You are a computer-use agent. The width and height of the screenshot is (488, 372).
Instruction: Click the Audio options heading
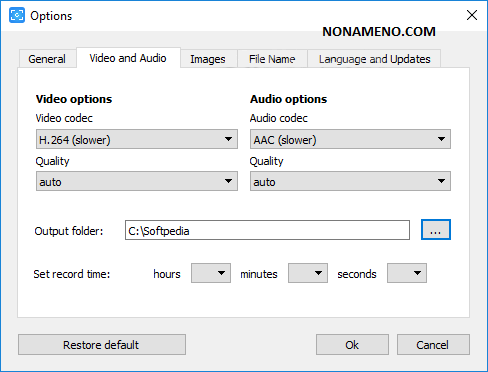coord(288,99)
